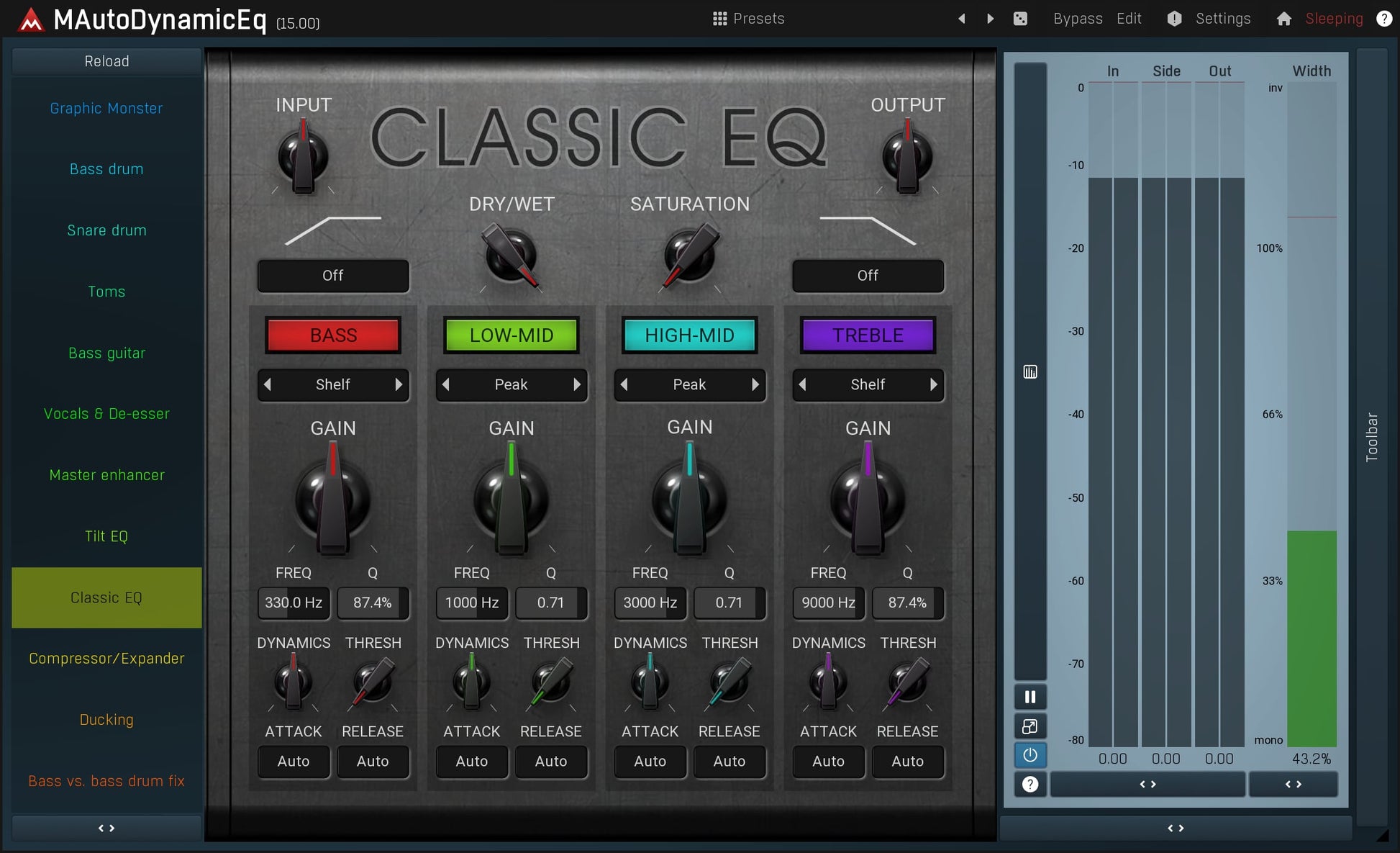
Task: Select the Graphic Monster device
Action: (x=106, y=108)
